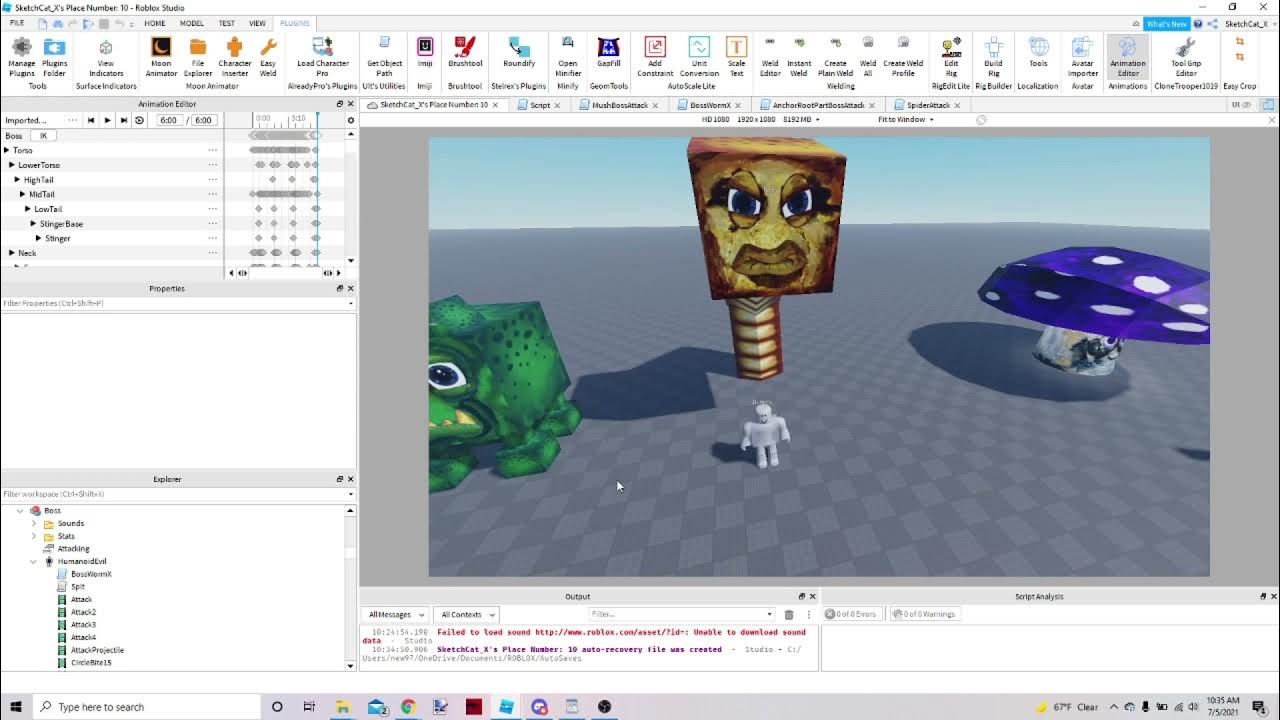Image resolution: width=1280 pixels, height=720 pixels.
Task: Open Edit Rig in RigEdit Lite
Action: [951, 57]
